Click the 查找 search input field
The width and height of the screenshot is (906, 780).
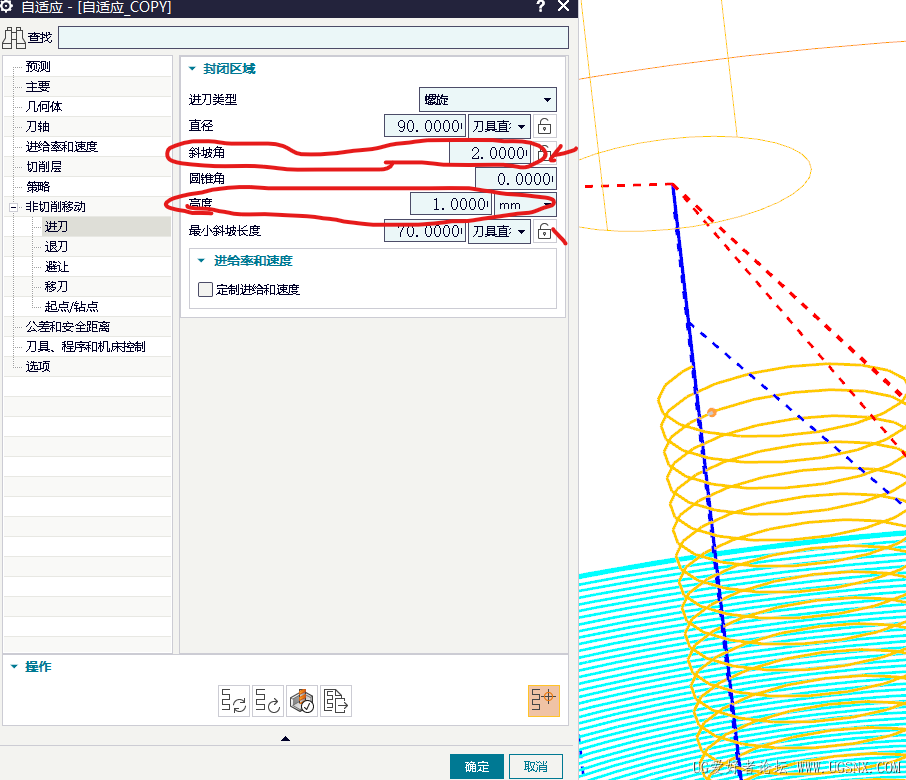(313, 38)
